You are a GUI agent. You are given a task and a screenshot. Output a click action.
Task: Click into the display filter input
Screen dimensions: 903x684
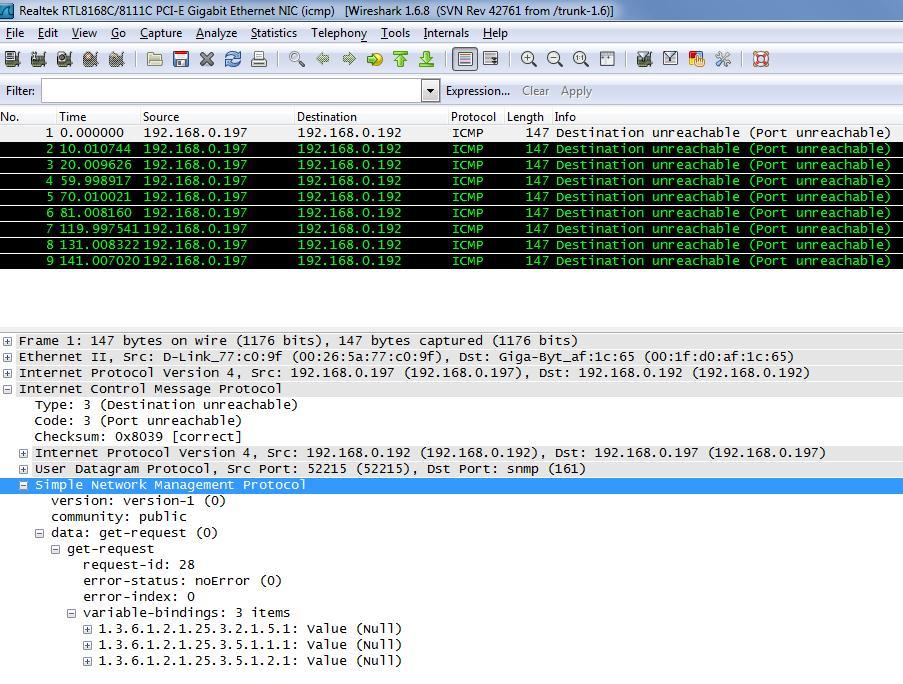(x=232, y=91)
